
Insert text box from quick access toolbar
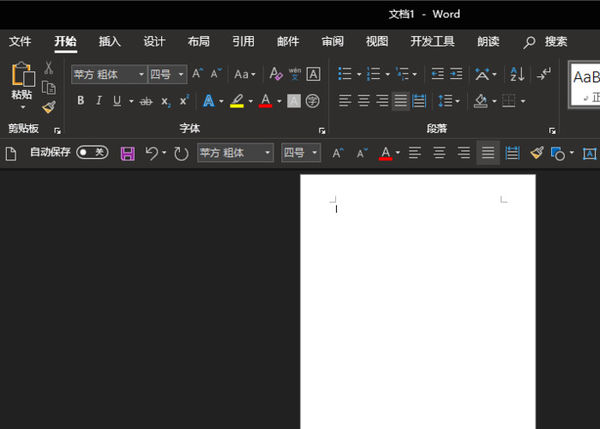(x=589, y=154)
